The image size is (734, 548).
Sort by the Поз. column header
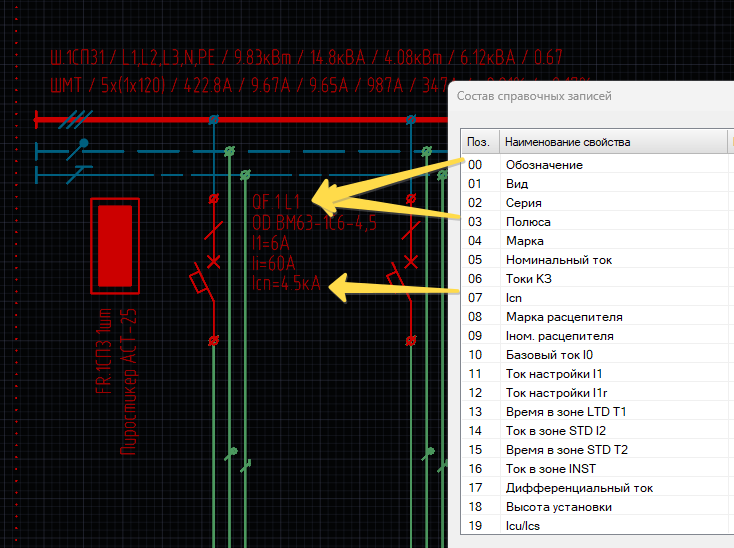coord(480,142)
